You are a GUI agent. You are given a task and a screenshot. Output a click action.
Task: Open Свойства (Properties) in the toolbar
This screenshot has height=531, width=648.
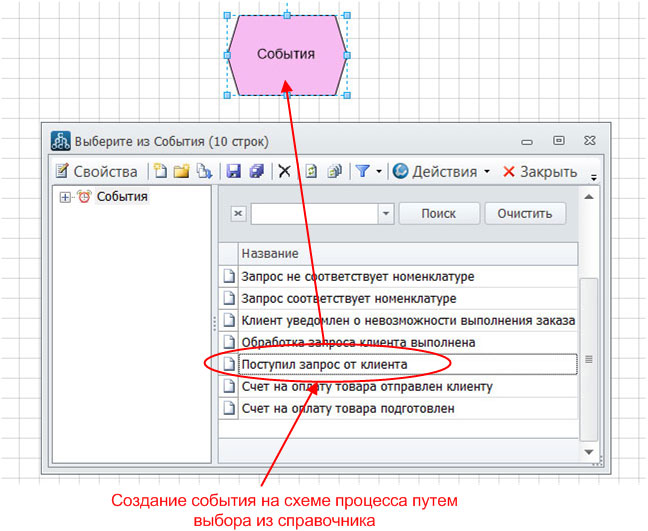pos(96,171)
